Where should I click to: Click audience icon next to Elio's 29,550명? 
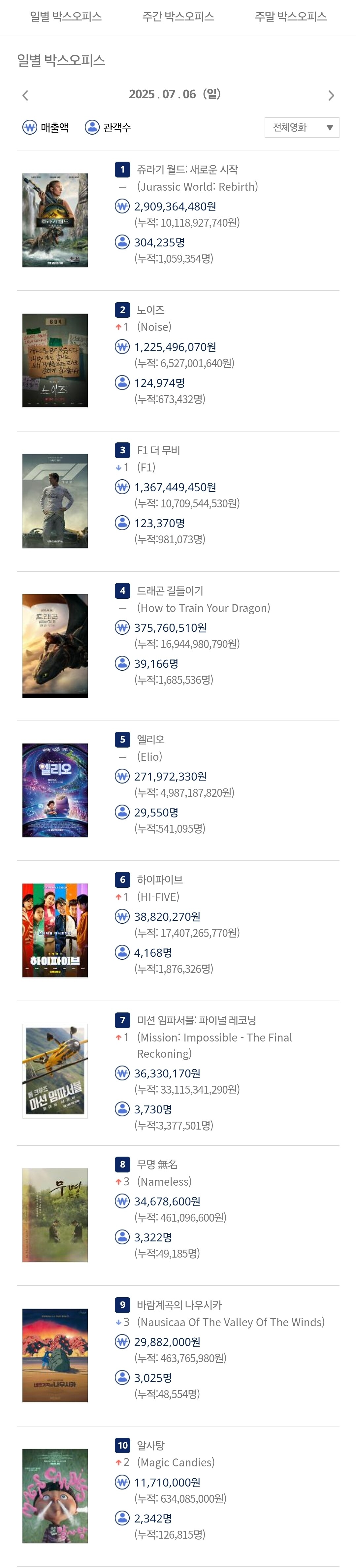coord(122,812)
